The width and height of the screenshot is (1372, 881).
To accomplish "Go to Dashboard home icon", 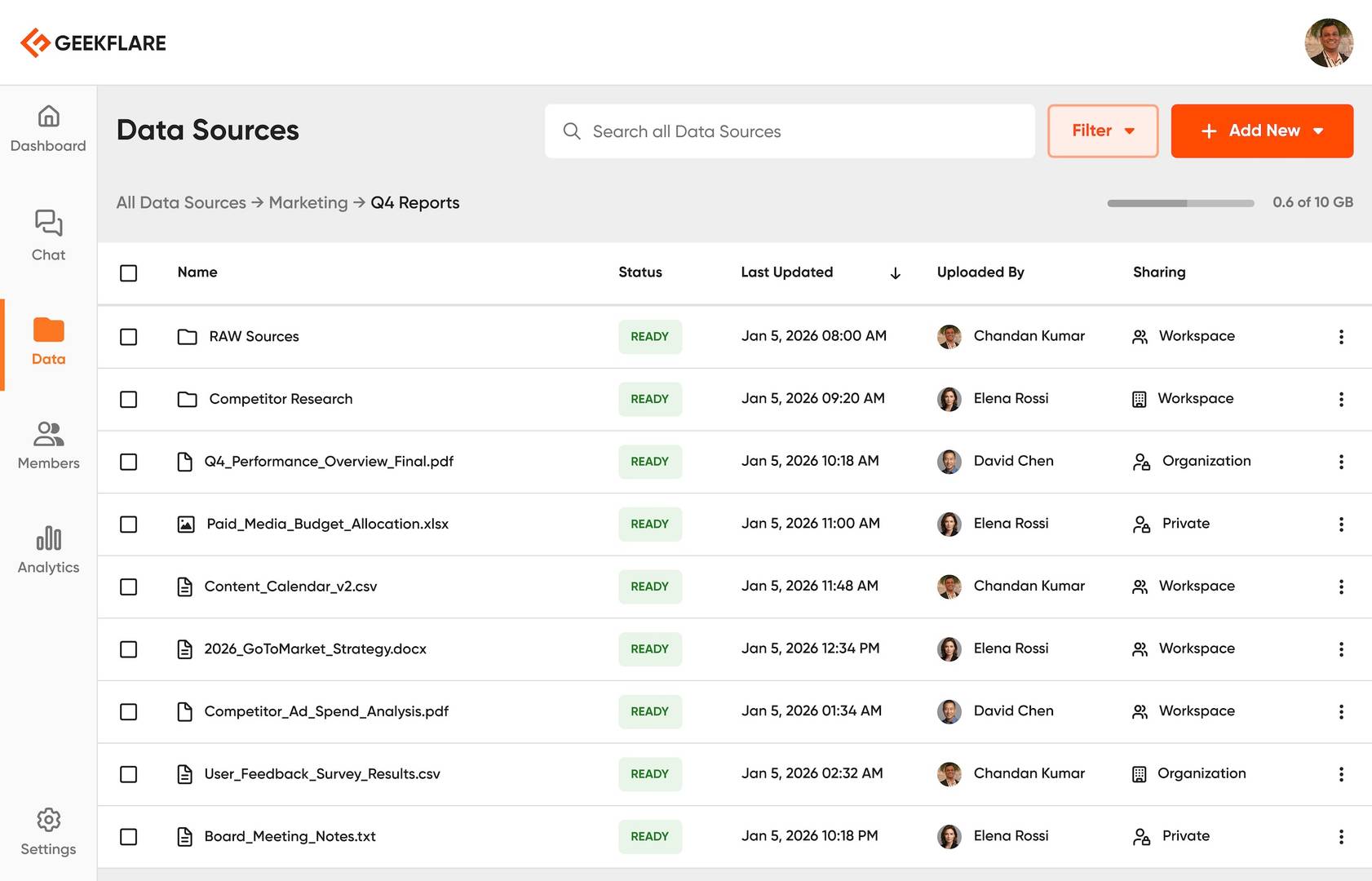I will point(48,117).
